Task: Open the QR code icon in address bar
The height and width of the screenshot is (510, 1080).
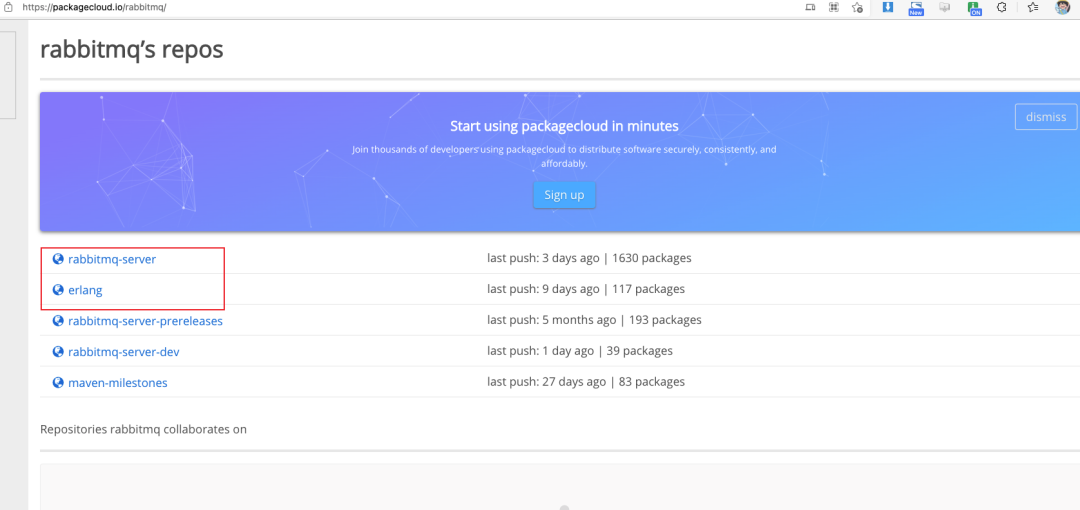Action: click(x=833, y=7)
